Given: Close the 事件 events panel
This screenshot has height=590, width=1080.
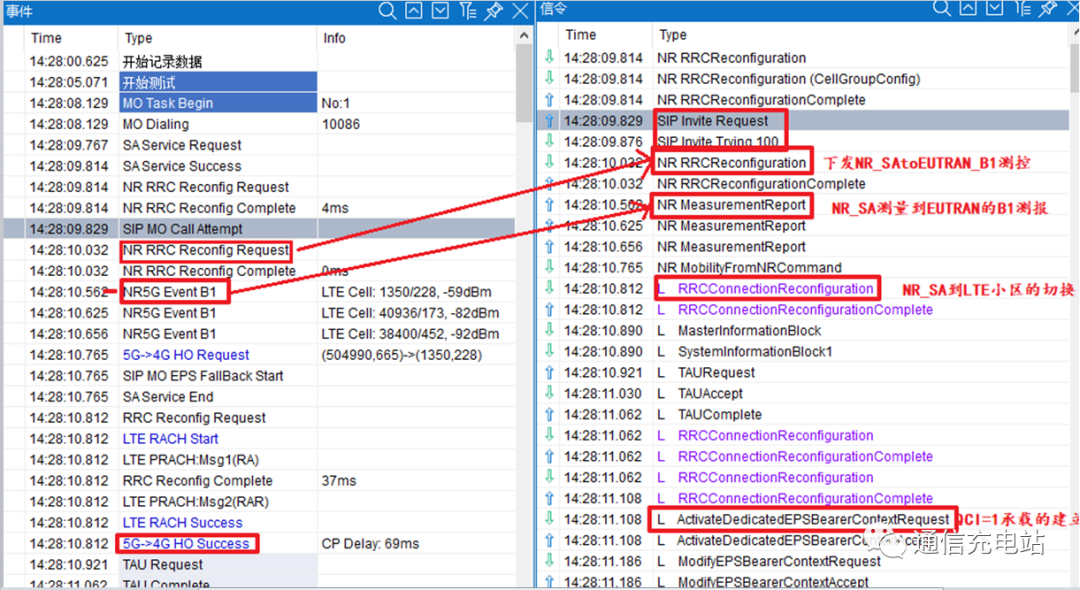Looking at the screenshot, I should [521, 10].
